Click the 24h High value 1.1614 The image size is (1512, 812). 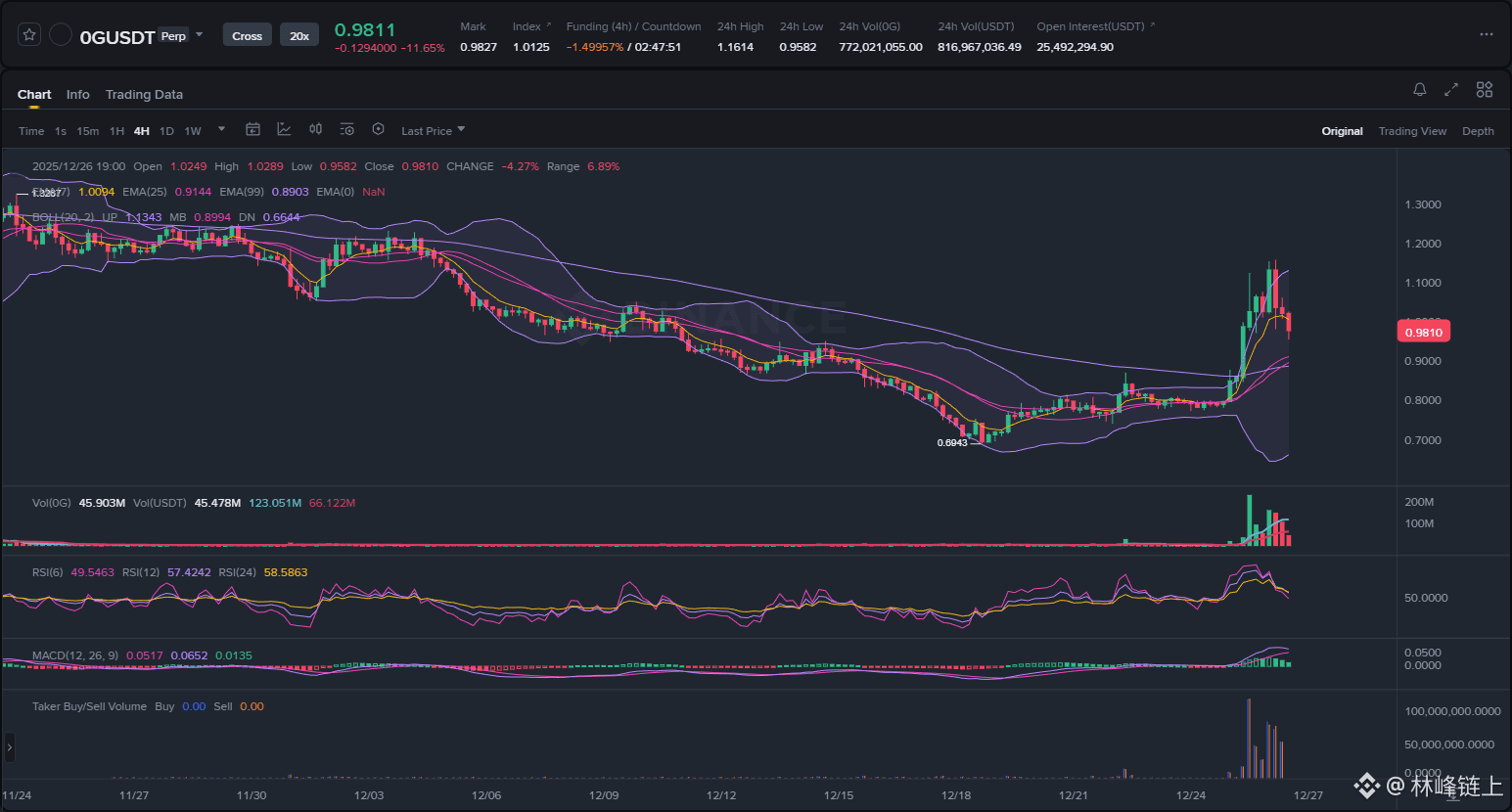[x=735, y=47]
